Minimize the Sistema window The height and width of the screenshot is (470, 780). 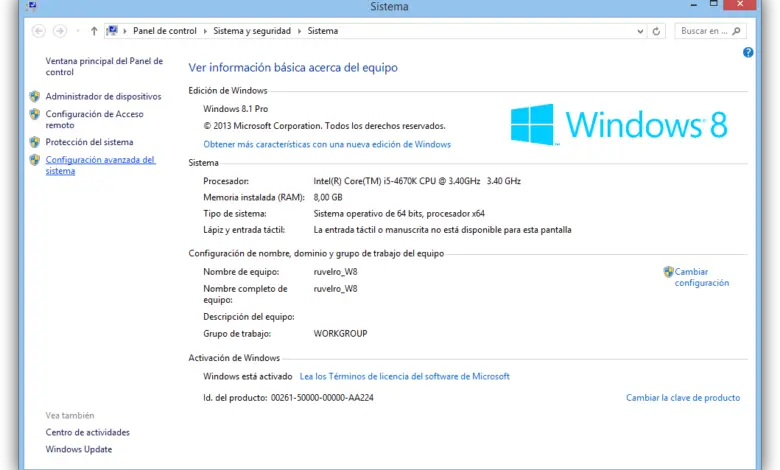[694, 4]
